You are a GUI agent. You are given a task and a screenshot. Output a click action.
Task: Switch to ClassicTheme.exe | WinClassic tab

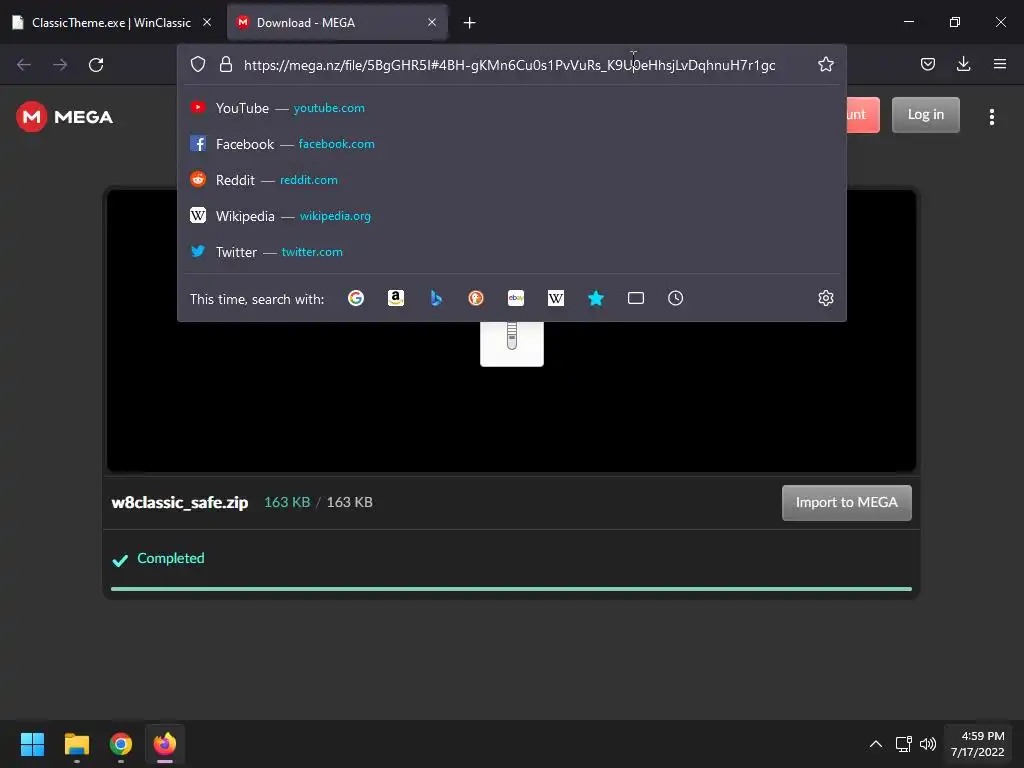click(x=112, y=23)
